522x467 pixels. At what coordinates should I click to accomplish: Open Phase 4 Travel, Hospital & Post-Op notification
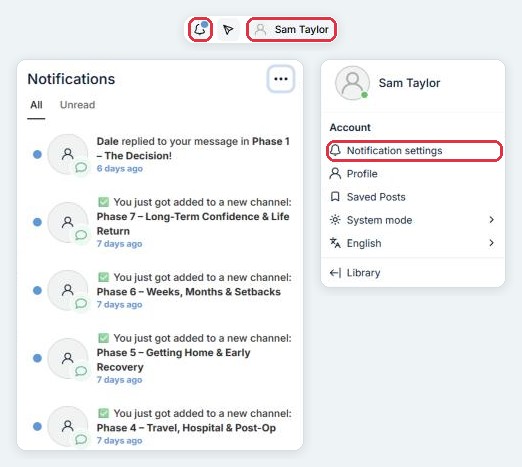click(x=160, y=426)
